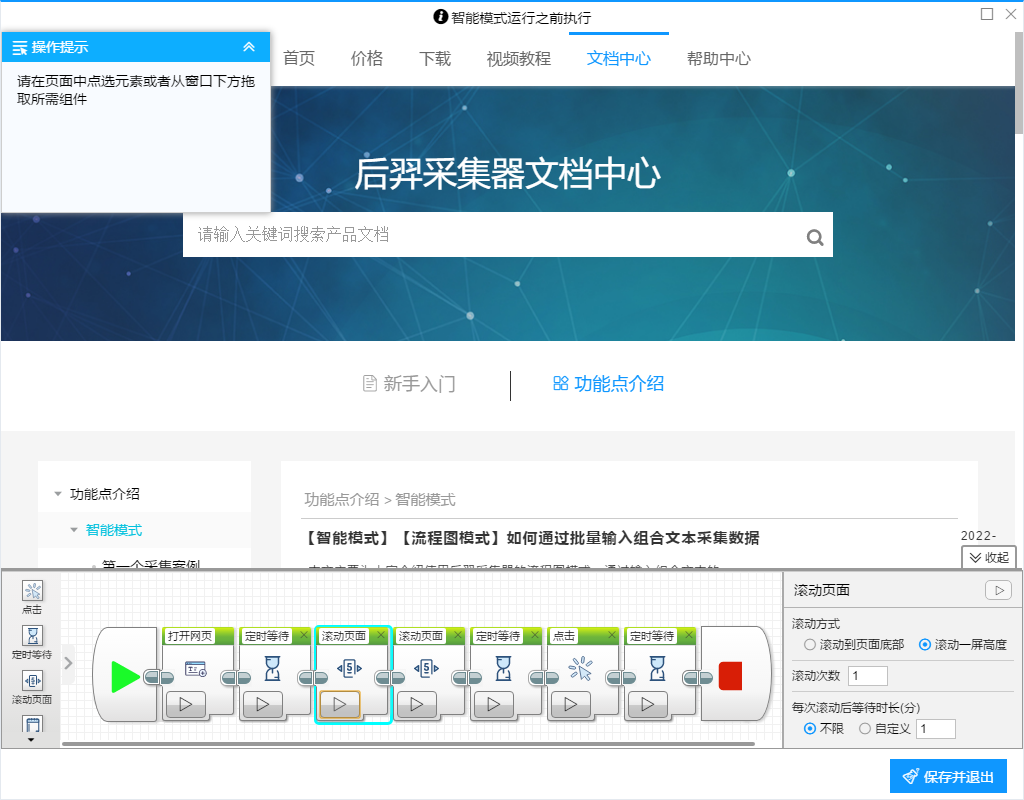This screenshot has width=1024, height=800.
Task: Remove the highlighted 滚动页面 block with its X
Action: point(381,635)
